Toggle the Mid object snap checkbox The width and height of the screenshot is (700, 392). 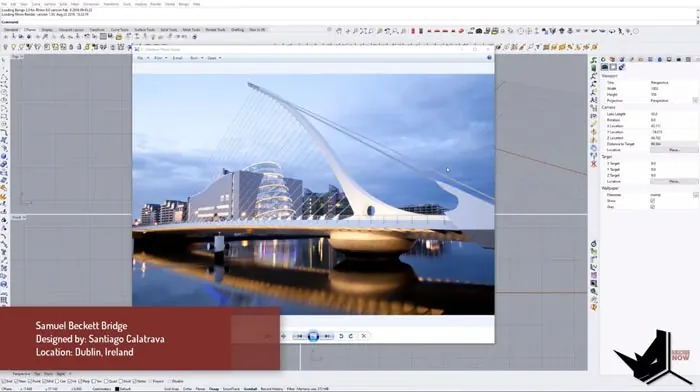pos(44,381)
